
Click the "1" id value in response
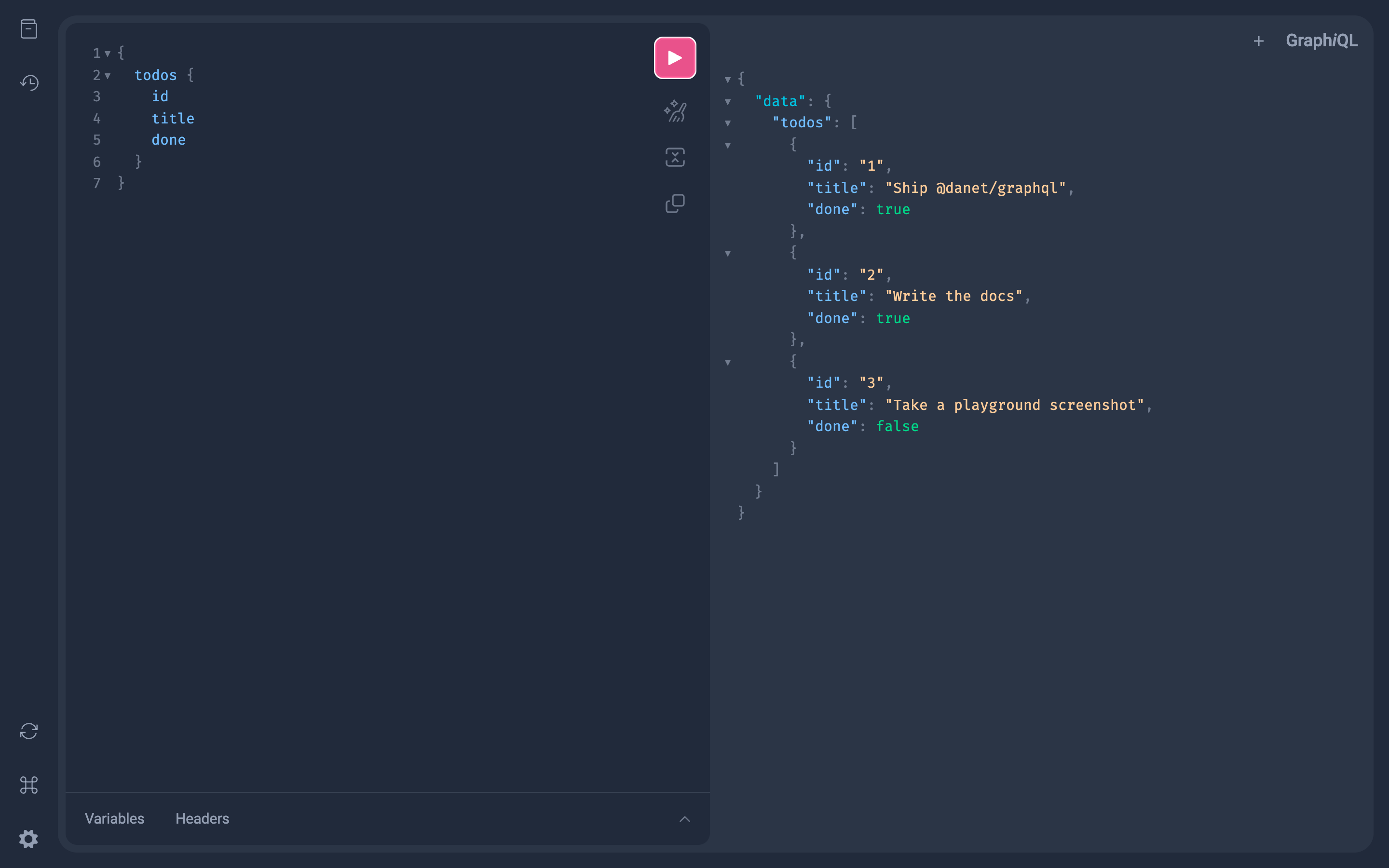click(x=872, y=166)
